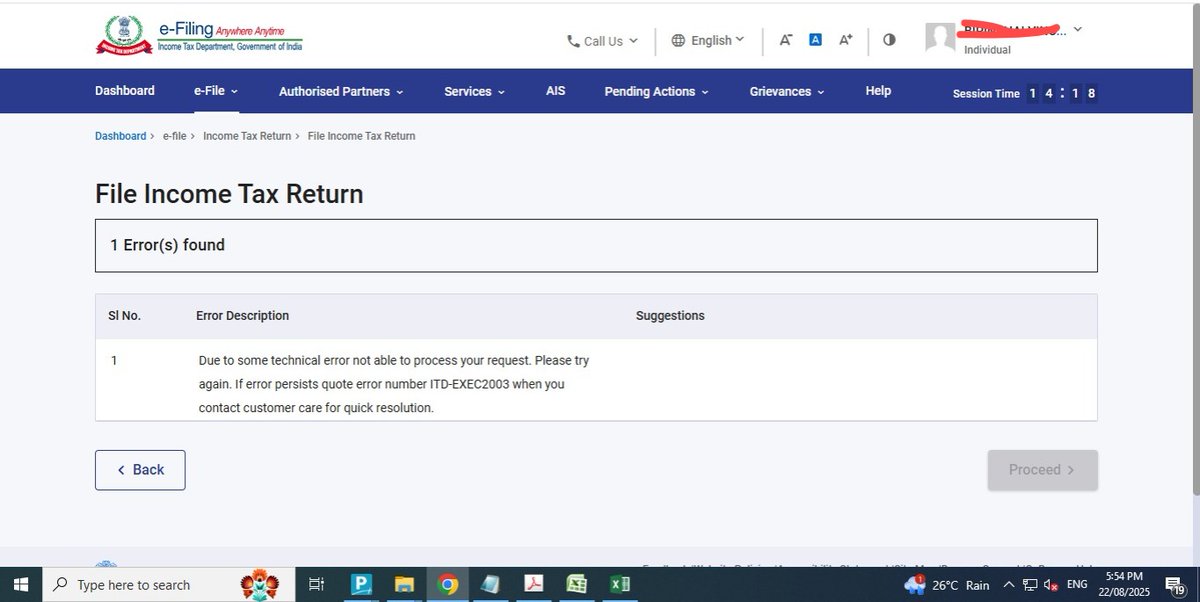Image resolution: width=1200 pixels, height=602 pixels.
Task: Click the Google Chrome taskbar icon
Action: coord(447,585)
